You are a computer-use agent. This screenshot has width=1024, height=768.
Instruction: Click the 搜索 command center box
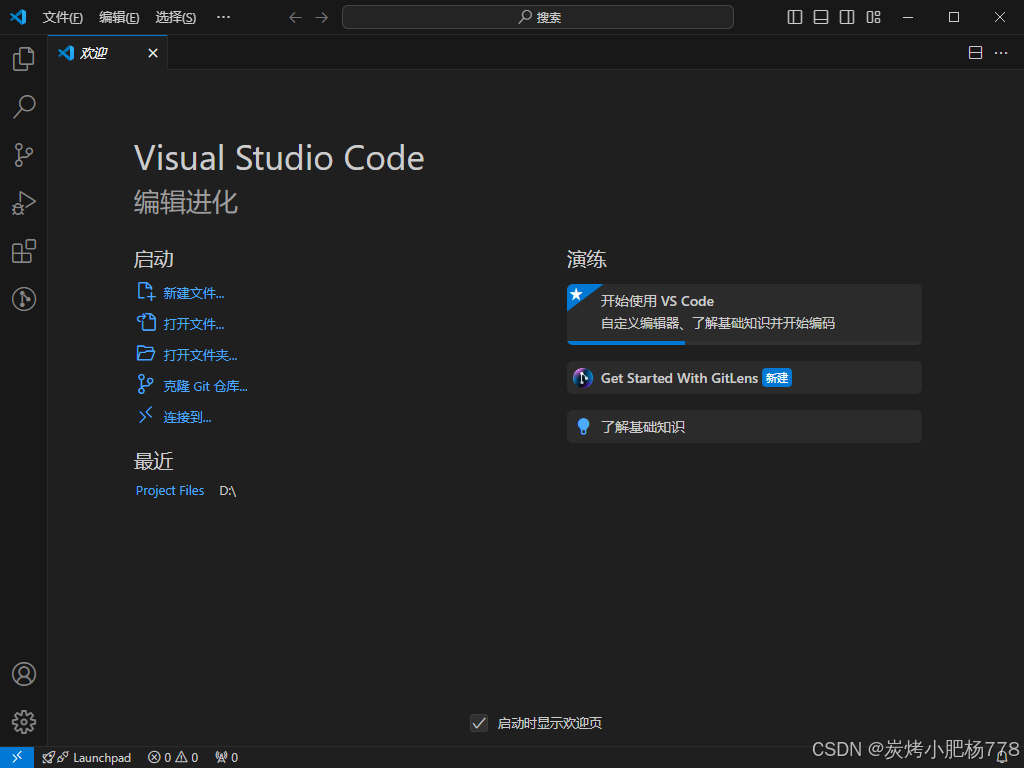click(537, 17)
